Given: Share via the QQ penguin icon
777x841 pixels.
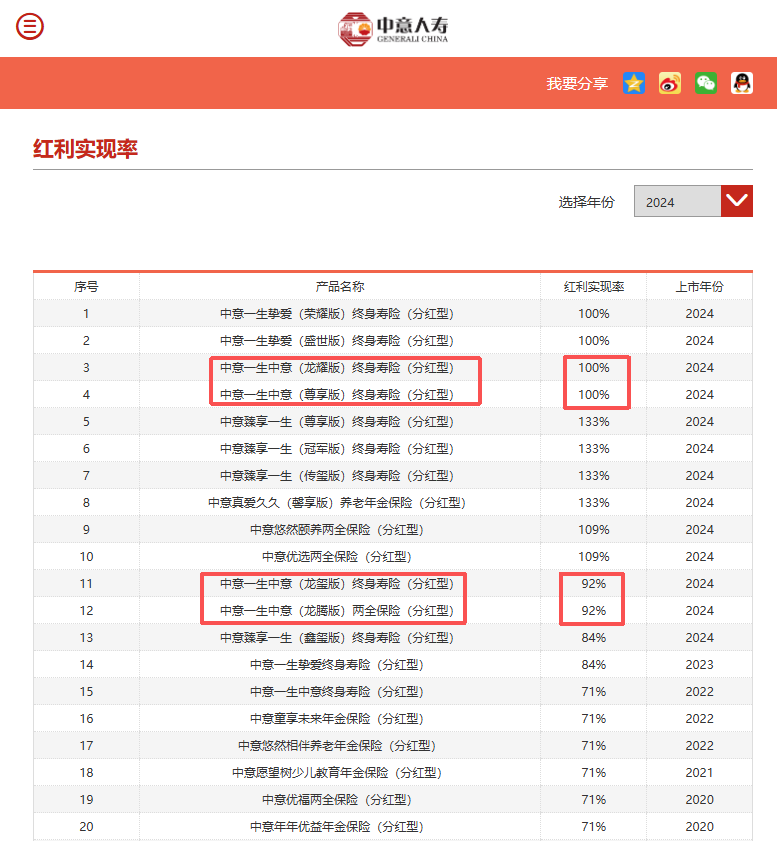Looking at the screenshot, I should [x=741, y=83].
